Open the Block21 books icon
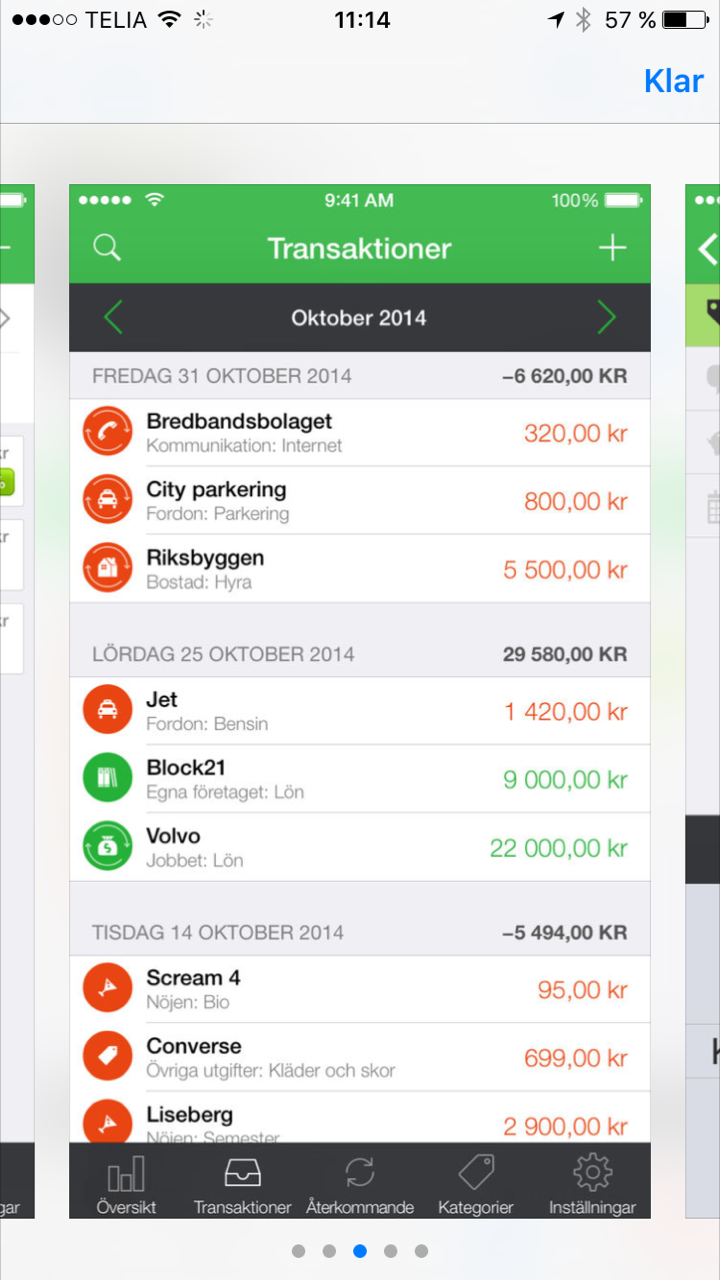The width and height of the screenshot is (720, 1280). [x=107, y=778]
